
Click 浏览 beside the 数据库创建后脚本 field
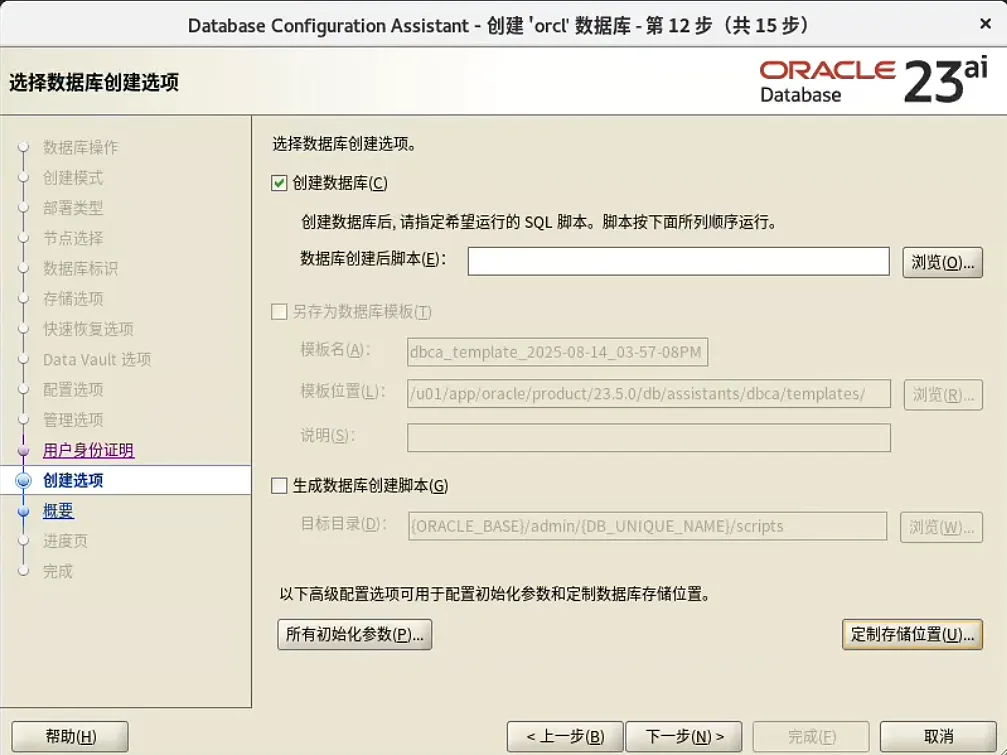[939, 262]
